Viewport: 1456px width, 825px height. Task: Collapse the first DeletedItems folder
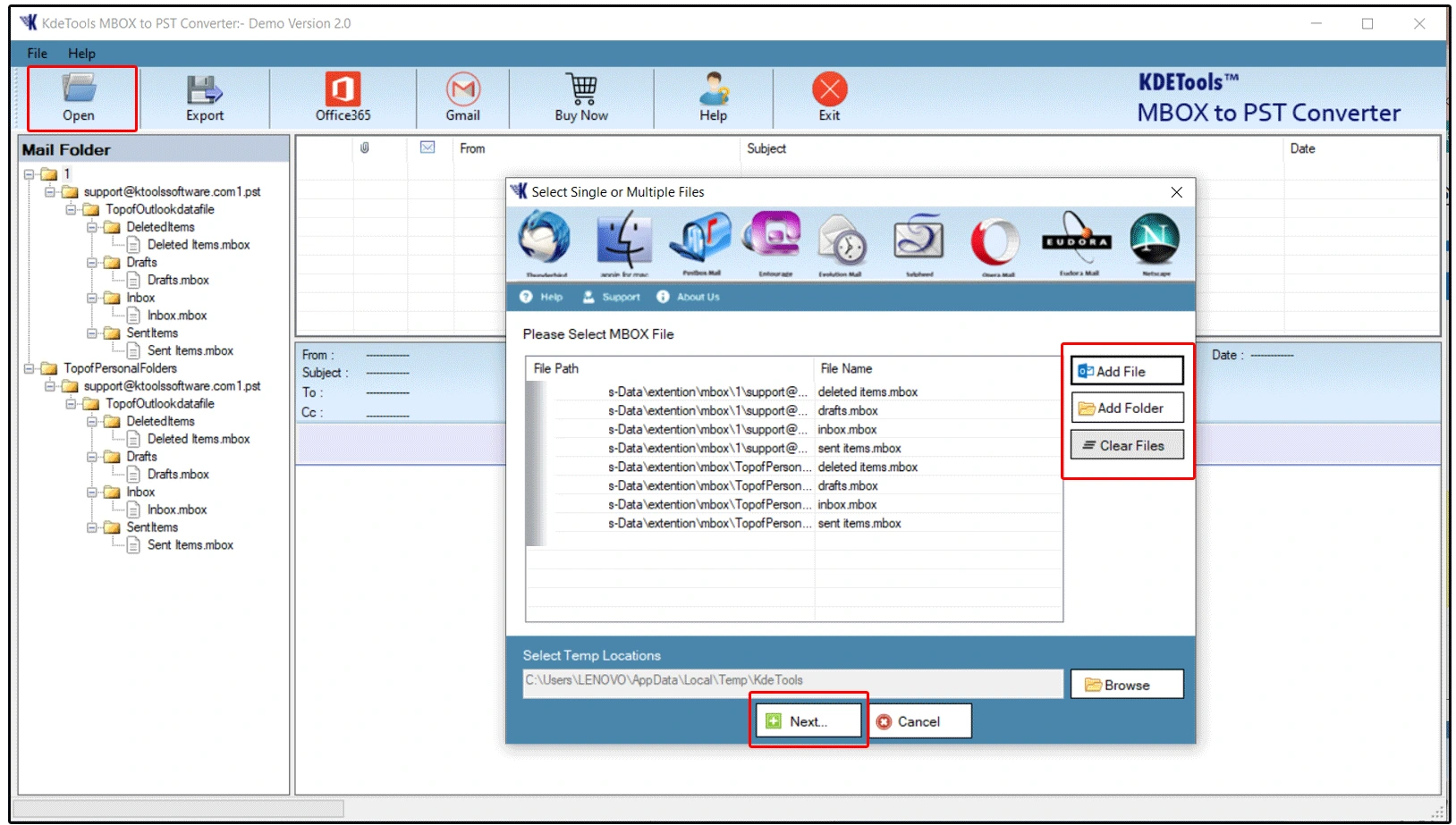(92, 227)
